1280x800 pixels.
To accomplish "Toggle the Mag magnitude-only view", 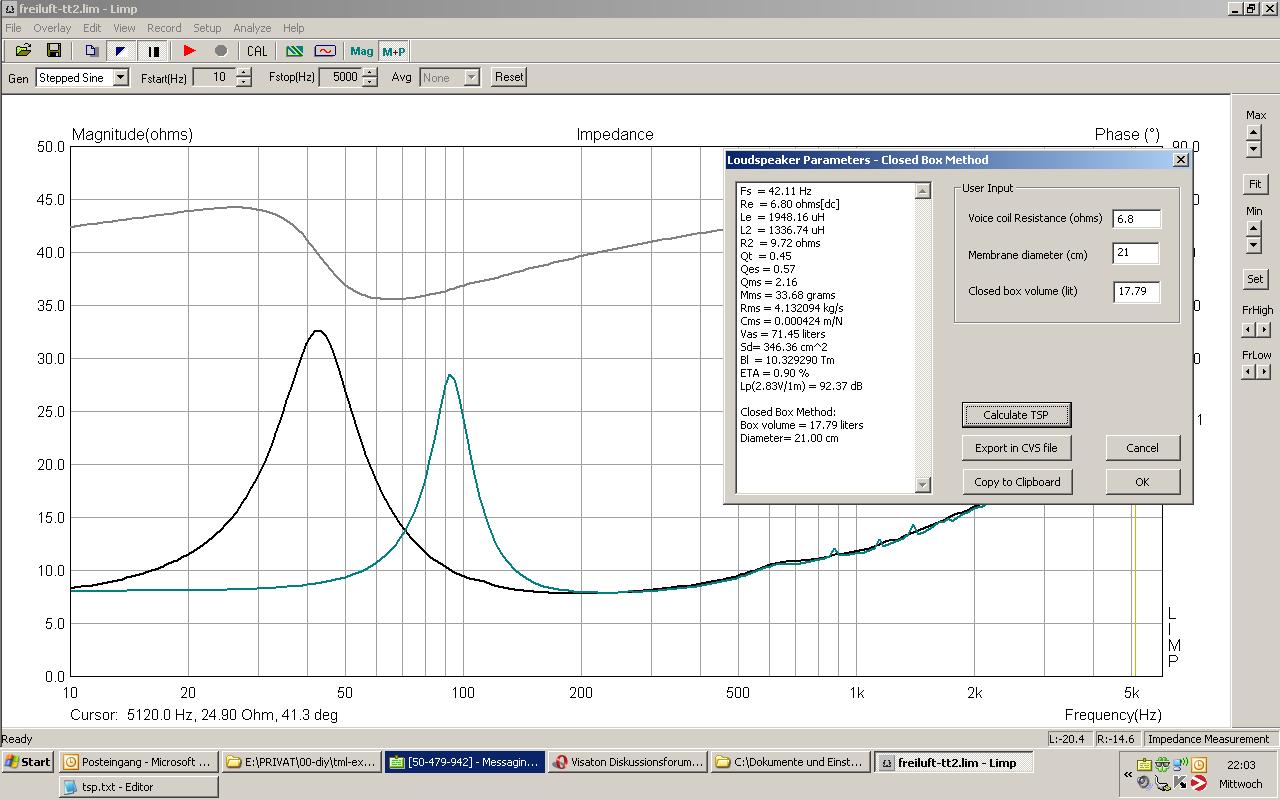I will click(x=361, y=51).
